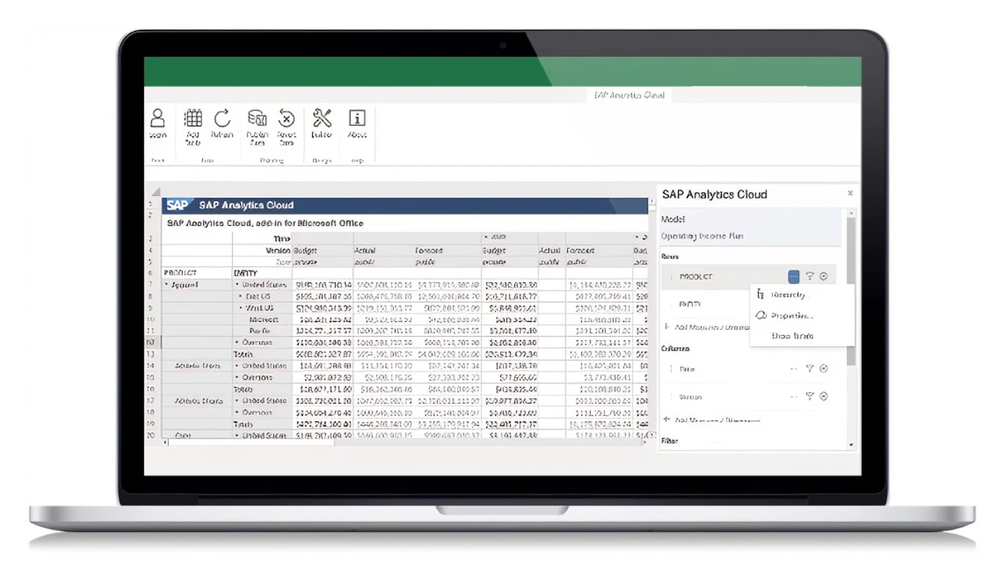Choose Show Totals from the context menu
This screenshot has height=570, width=999.
click(x=801, y=336)
